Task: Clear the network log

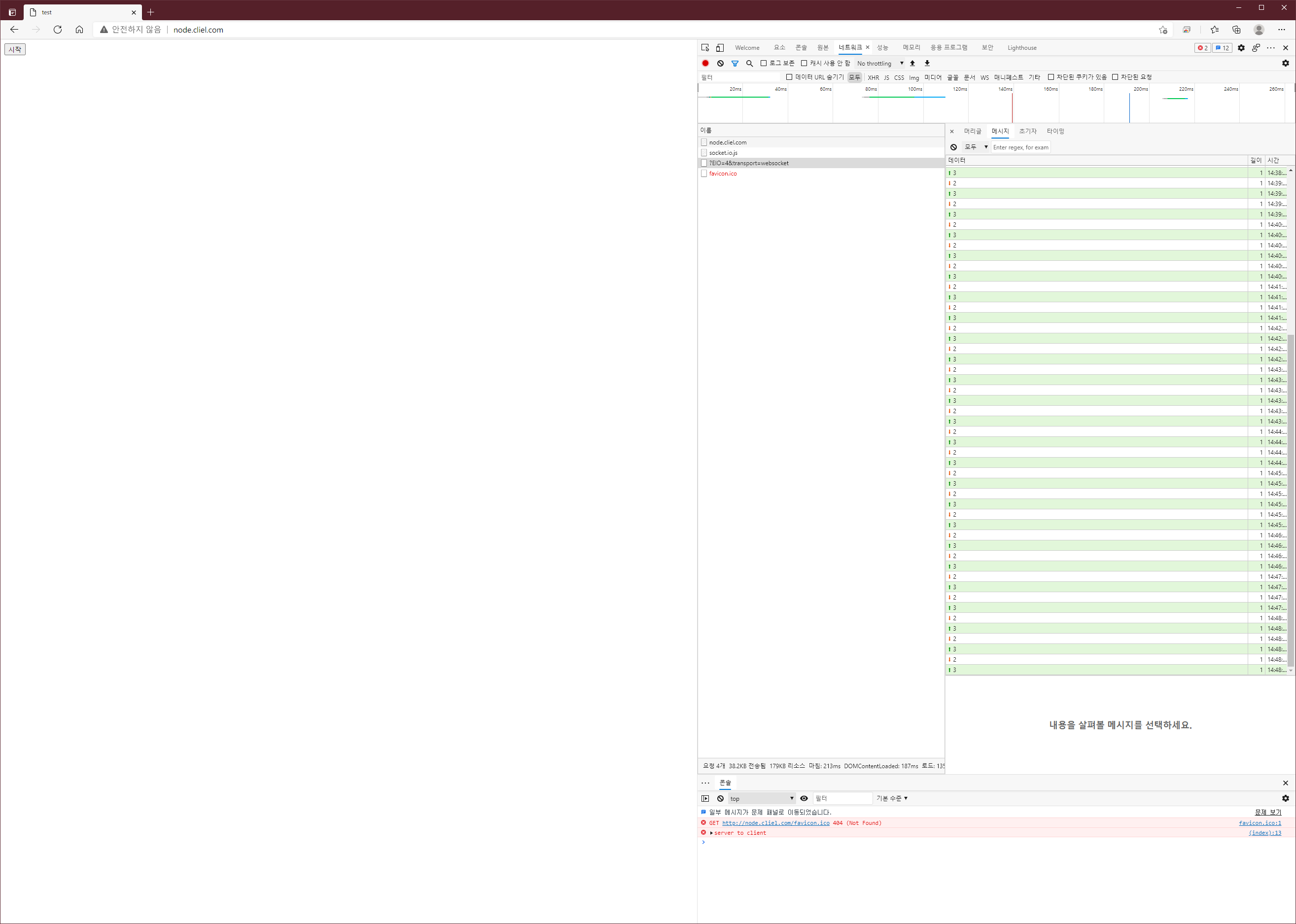Action: 720,63
